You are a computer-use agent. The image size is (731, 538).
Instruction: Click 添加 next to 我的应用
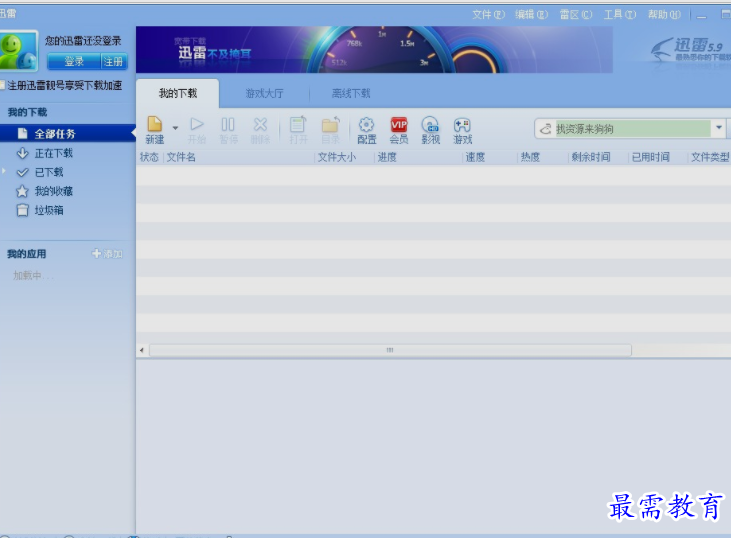pos(107,254)
